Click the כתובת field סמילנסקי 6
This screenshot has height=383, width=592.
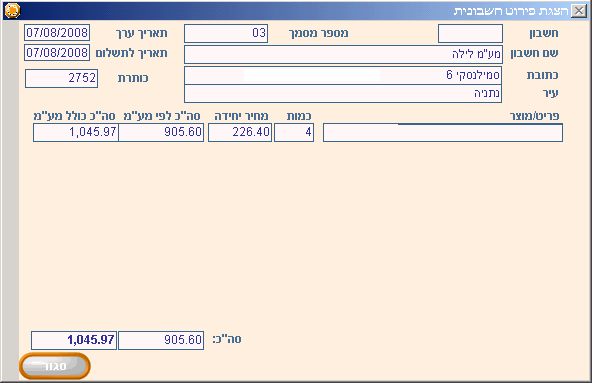[x=343, y=76]
